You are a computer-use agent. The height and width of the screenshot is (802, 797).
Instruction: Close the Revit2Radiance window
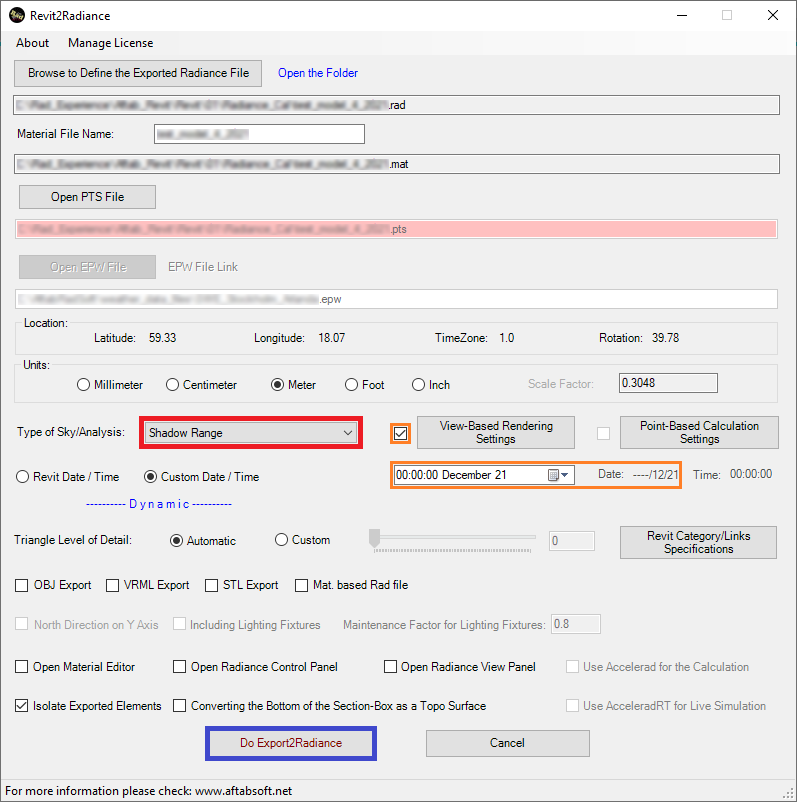point(773,15)
